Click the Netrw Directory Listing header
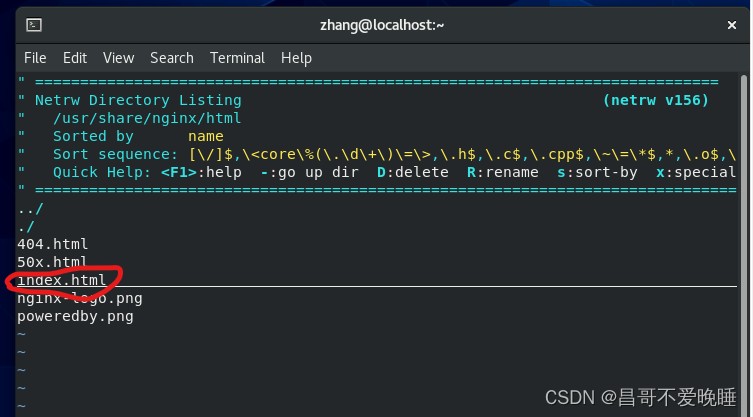 coord(138,100)
